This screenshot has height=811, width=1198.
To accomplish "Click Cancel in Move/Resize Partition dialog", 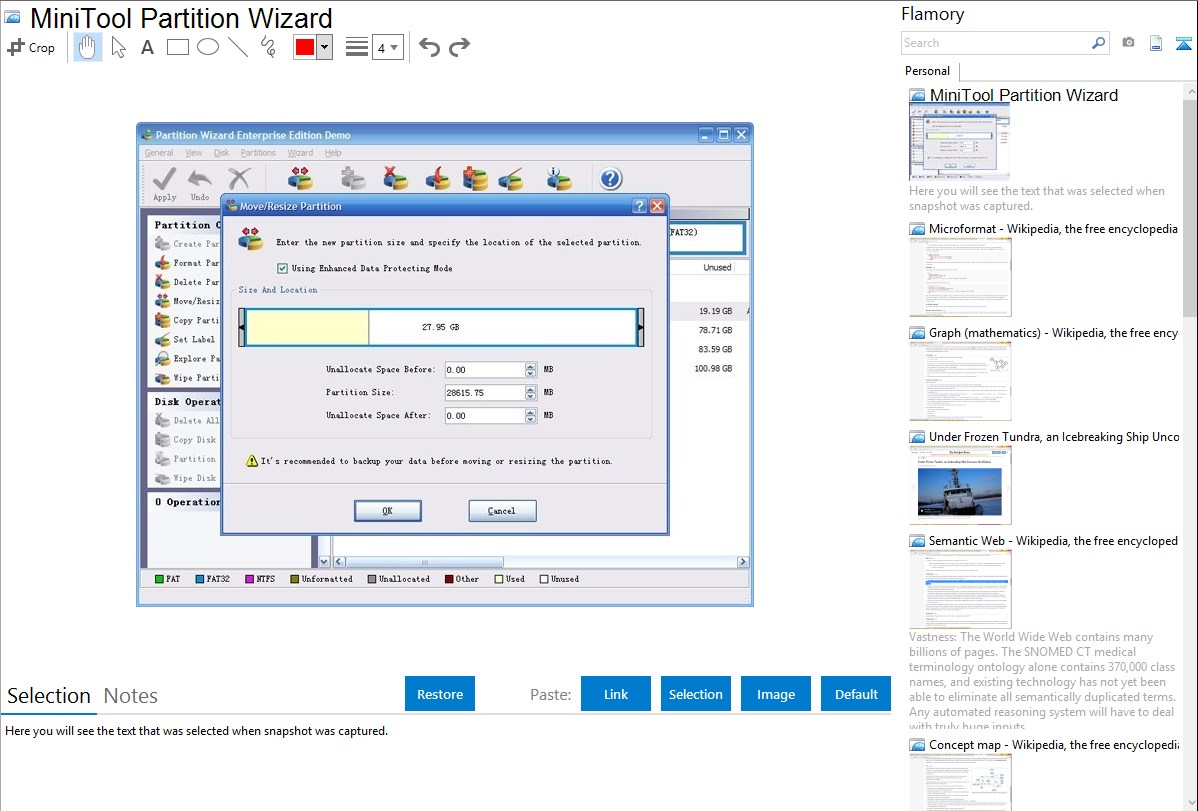I will click(503, 511).
